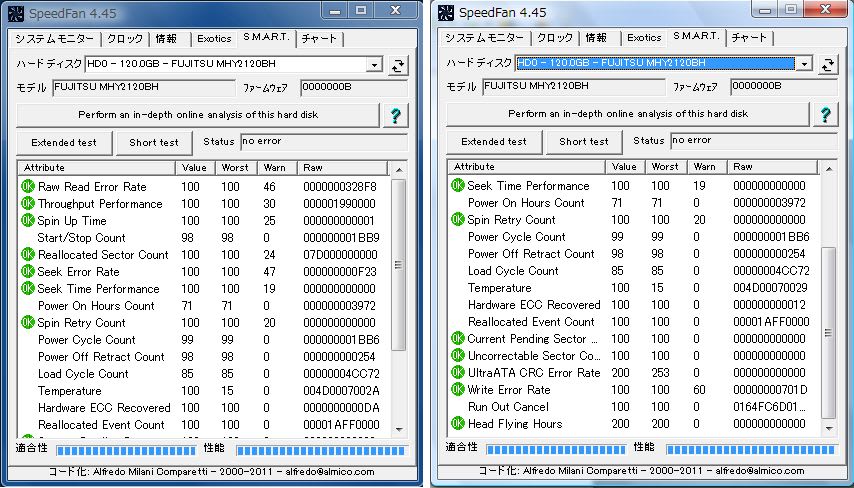The height and width of the screenshot is (488, 854).
Task: Click Status field 'no error' in left window
Action: point(324,142)
